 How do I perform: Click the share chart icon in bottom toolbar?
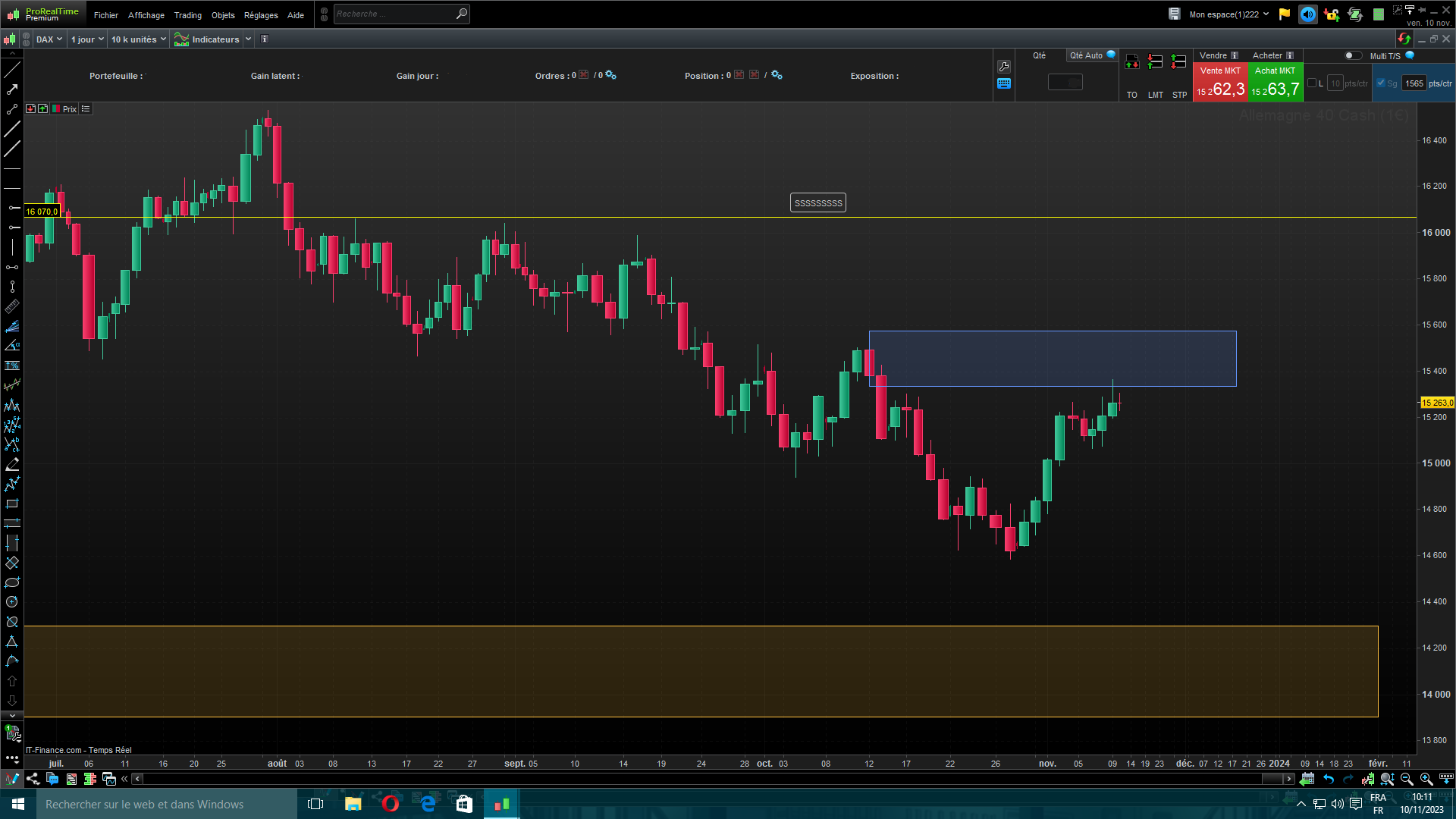point(33,779)
